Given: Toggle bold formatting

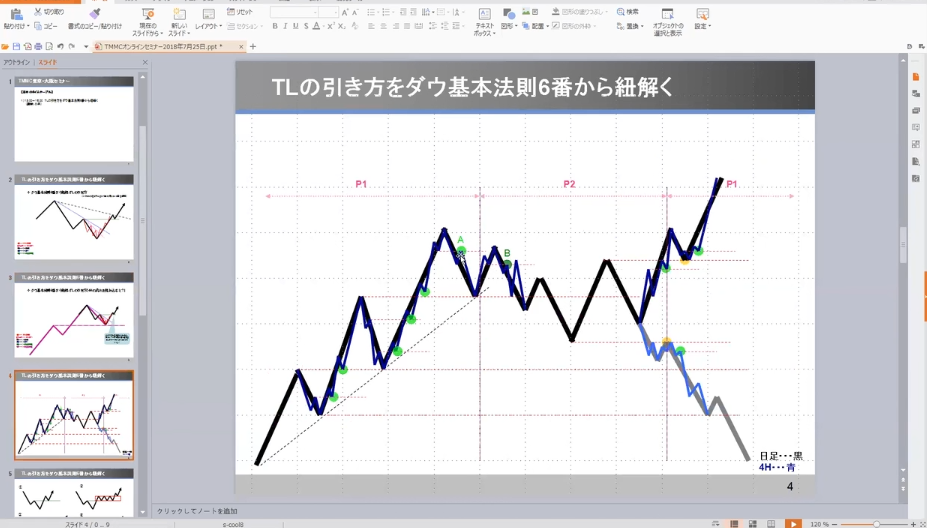Looking at the screenshot, I should (275, 26).
